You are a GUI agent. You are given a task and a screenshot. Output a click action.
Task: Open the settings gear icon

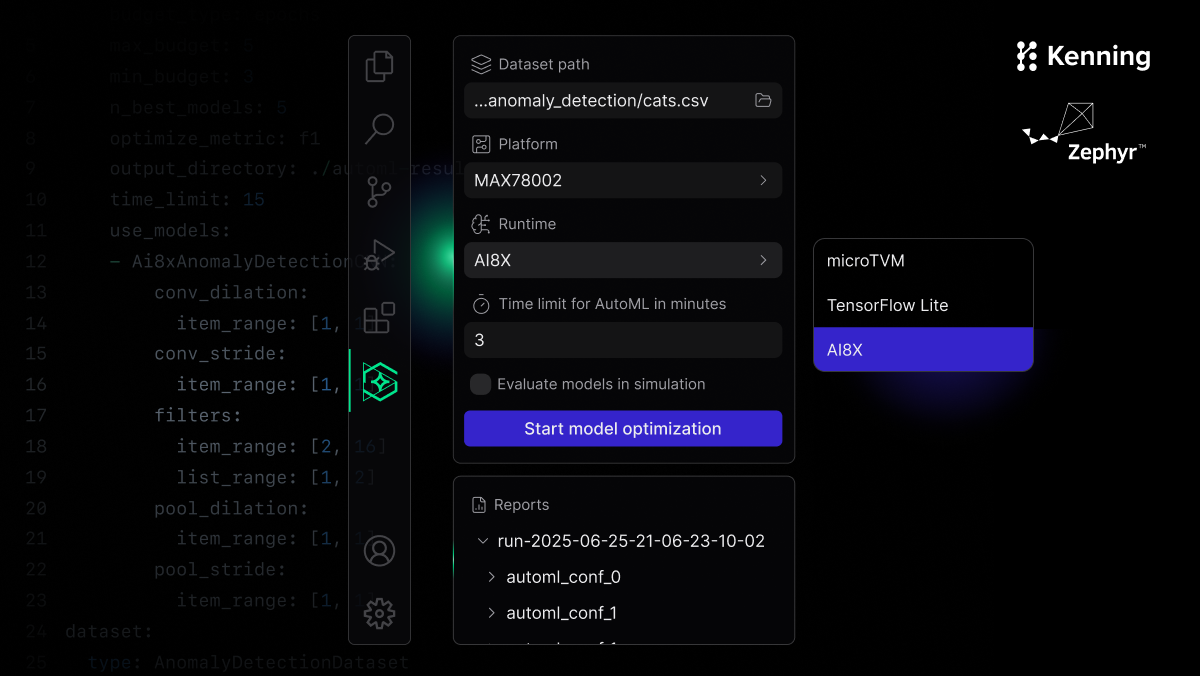(x=379, y=614)
